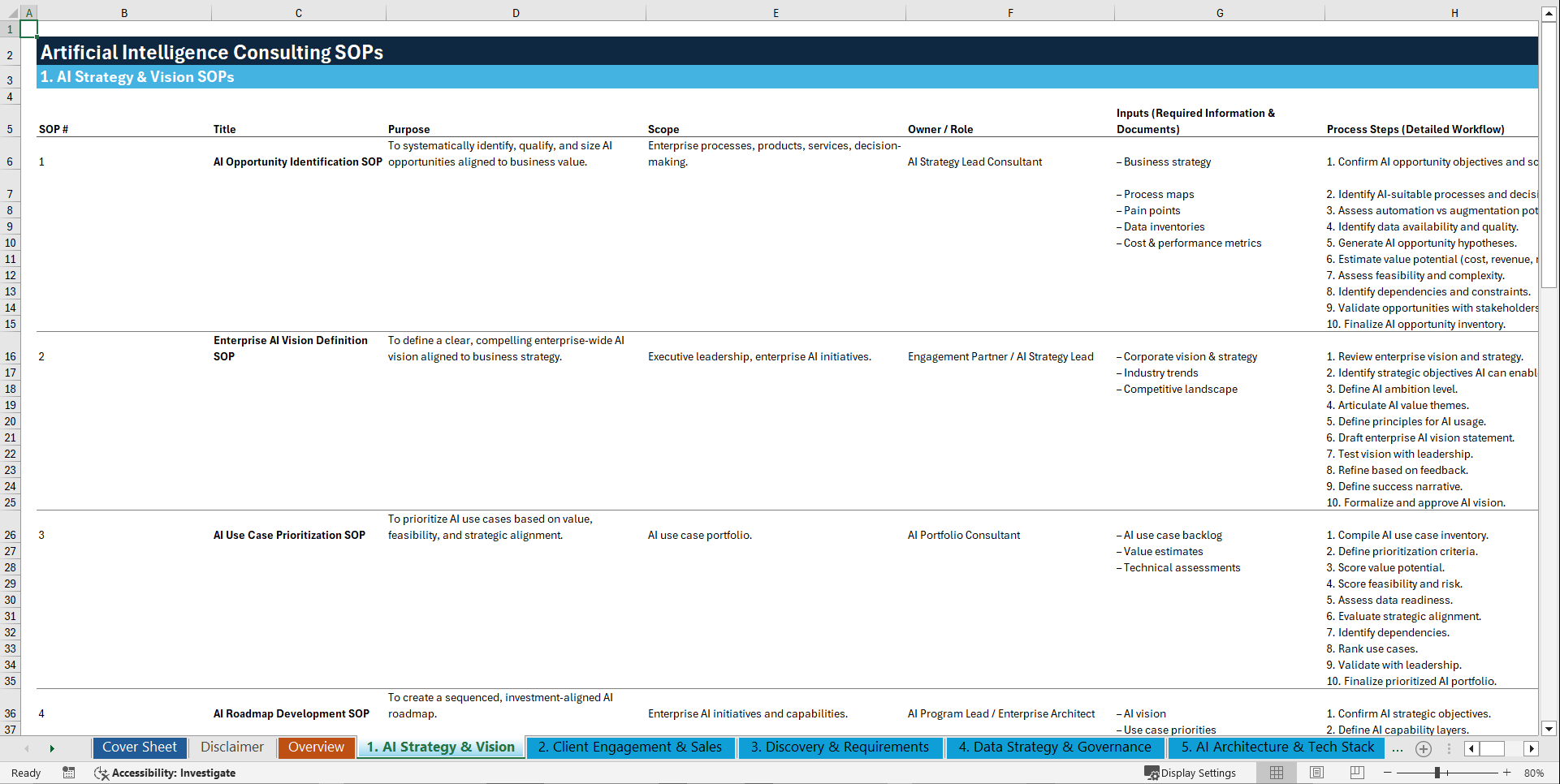Switch to Normal view icon in status bar
The width and height of the screenshot is (1560, 784).
[1277, 773]
